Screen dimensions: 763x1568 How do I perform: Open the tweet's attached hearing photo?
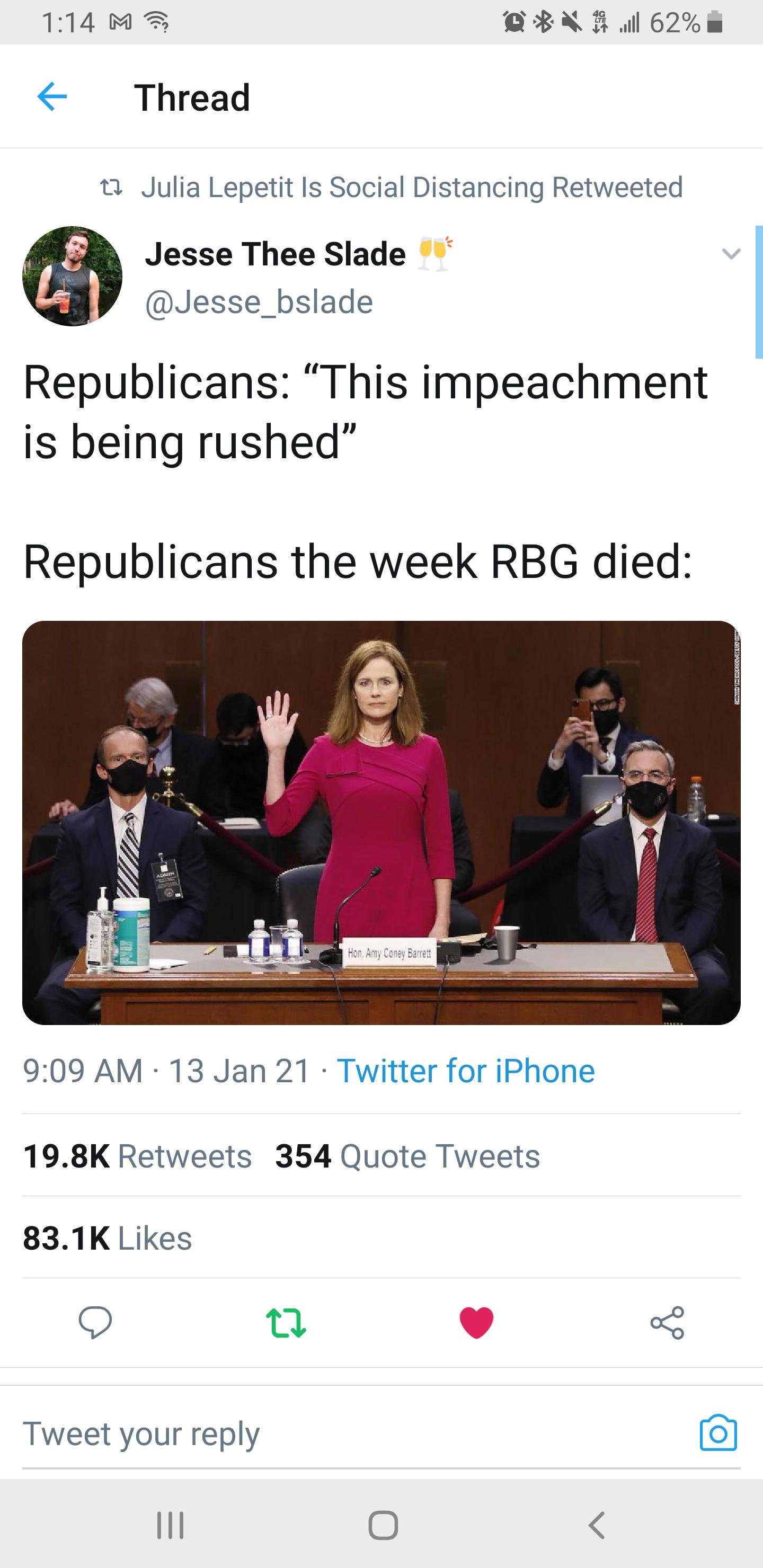click(x=381, y=822)
